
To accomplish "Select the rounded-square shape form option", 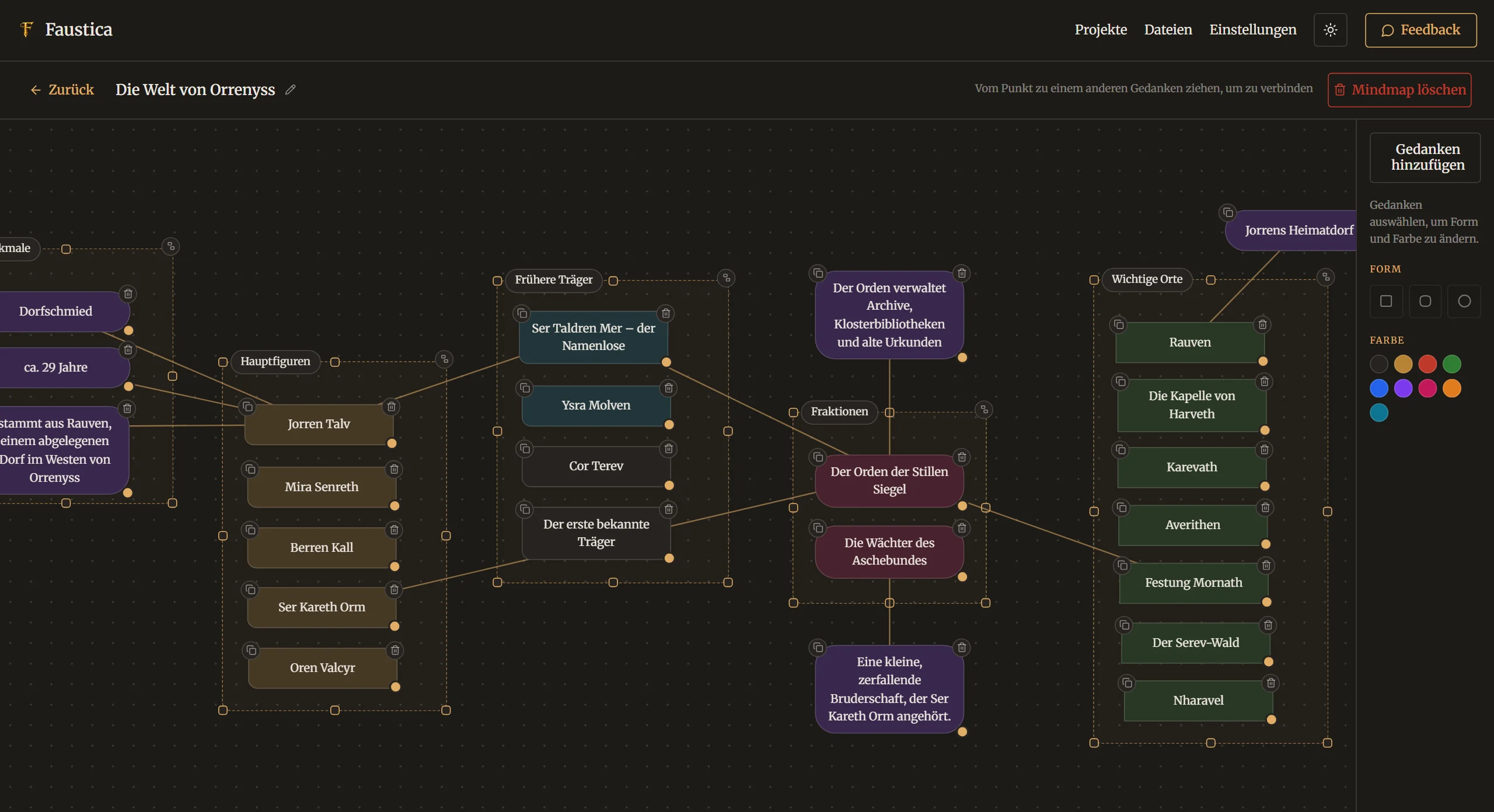I will (x=1425, y=301).
